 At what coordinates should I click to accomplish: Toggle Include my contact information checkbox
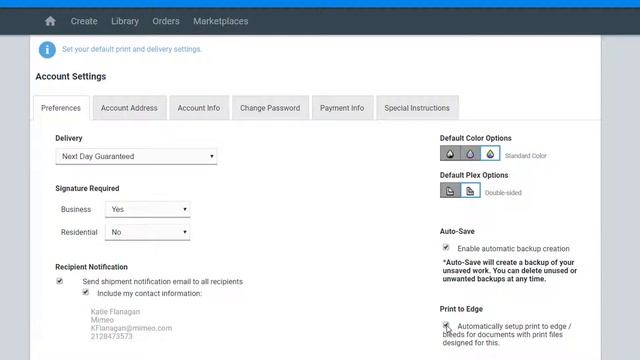(x=85, y=292)
